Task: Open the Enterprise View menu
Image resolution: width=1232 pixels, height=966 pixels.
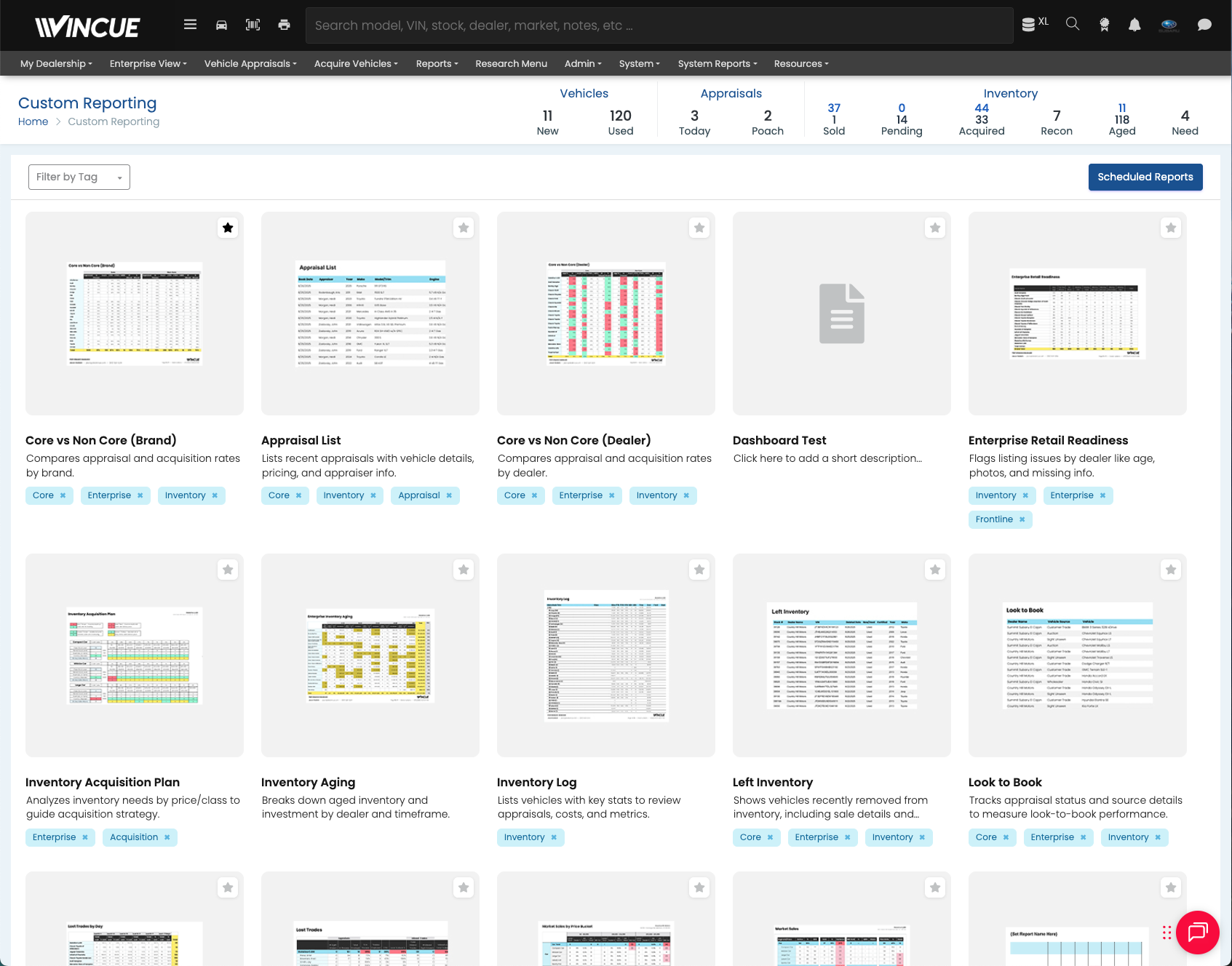Action: (147, 63)
